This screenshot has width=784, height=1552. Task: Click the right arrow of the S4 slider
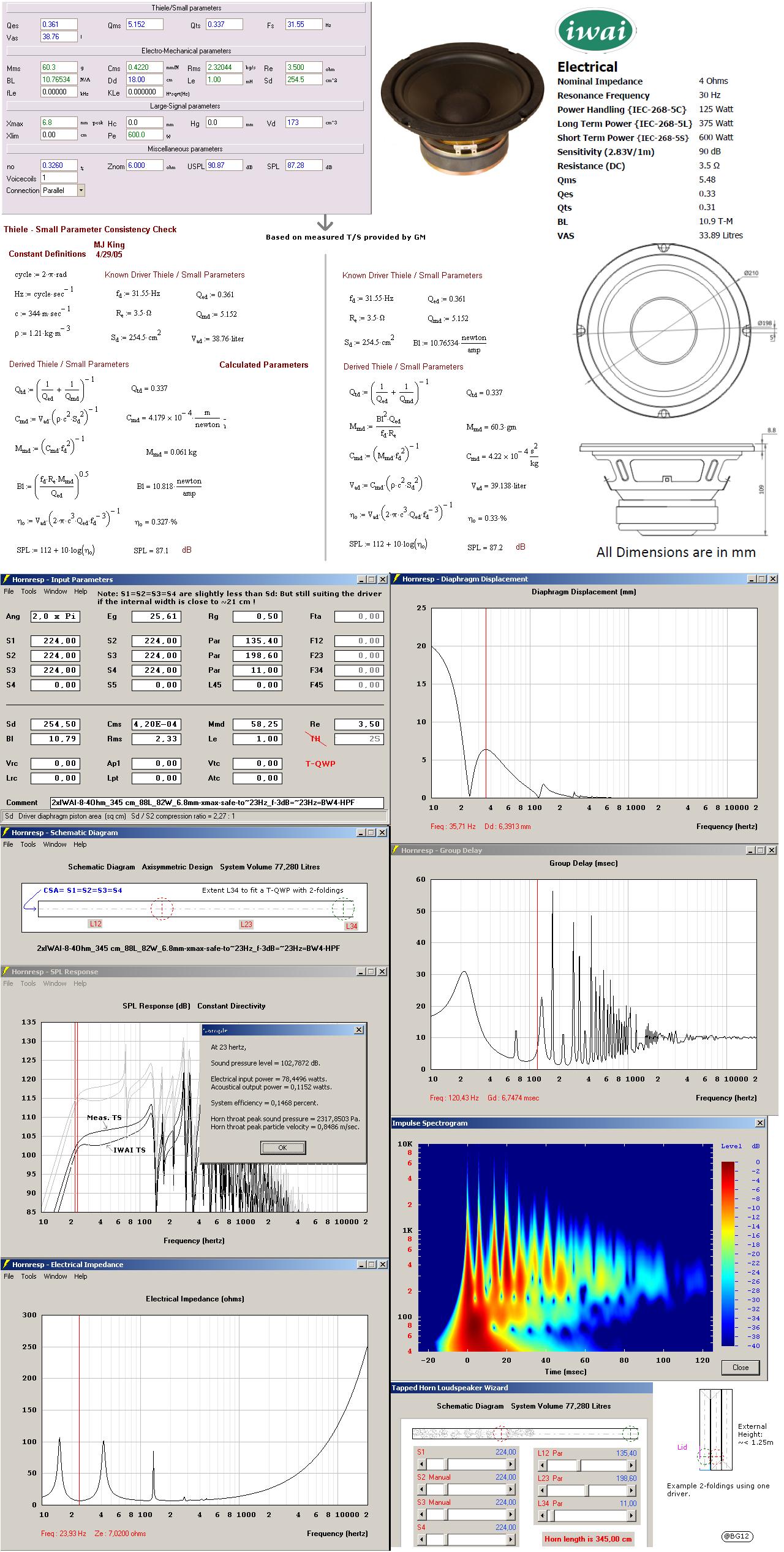pos(511,1540)
